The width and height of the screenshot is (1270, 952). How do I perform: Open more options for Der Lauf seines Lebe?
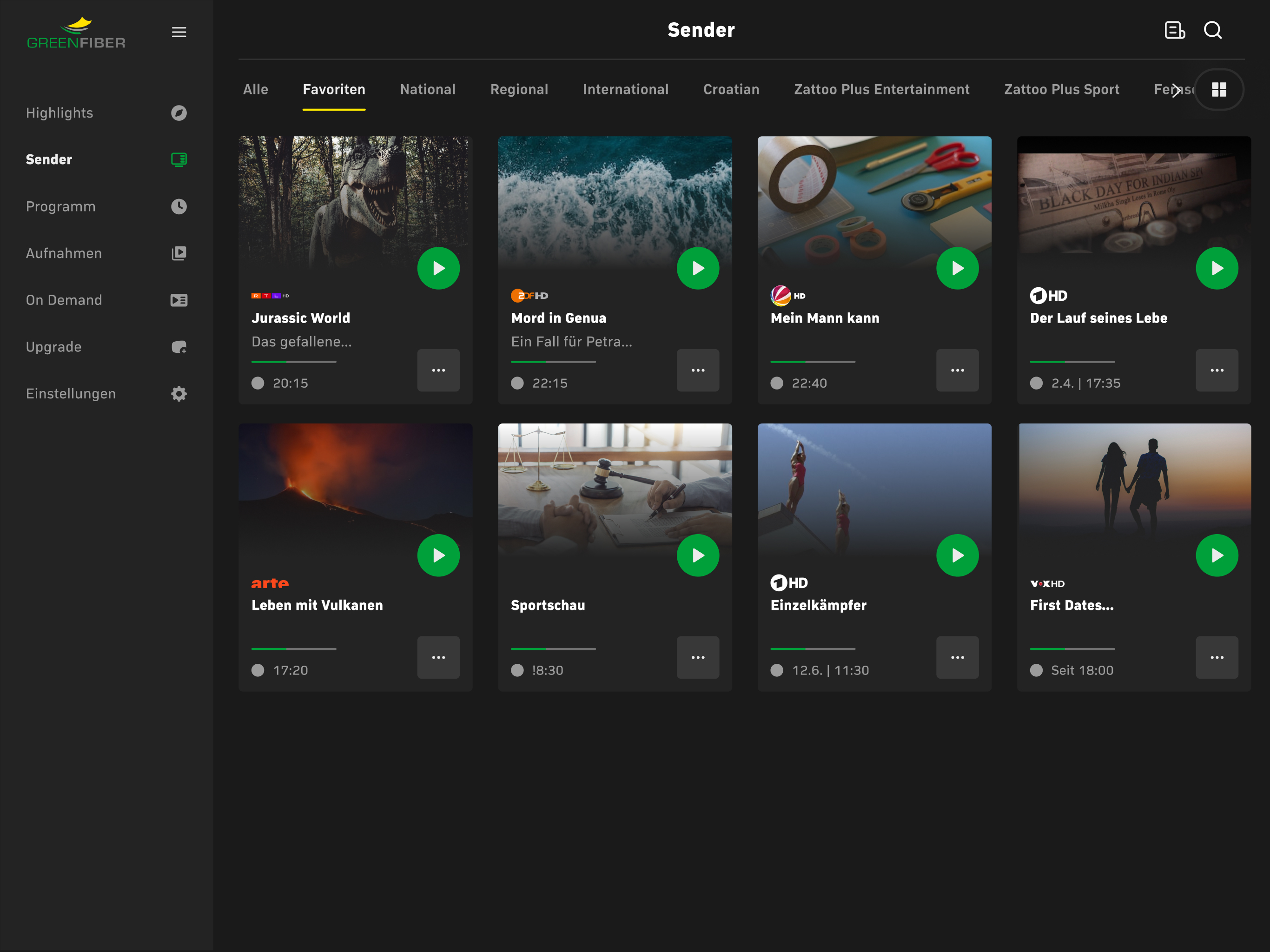(x=1217, y=370)
